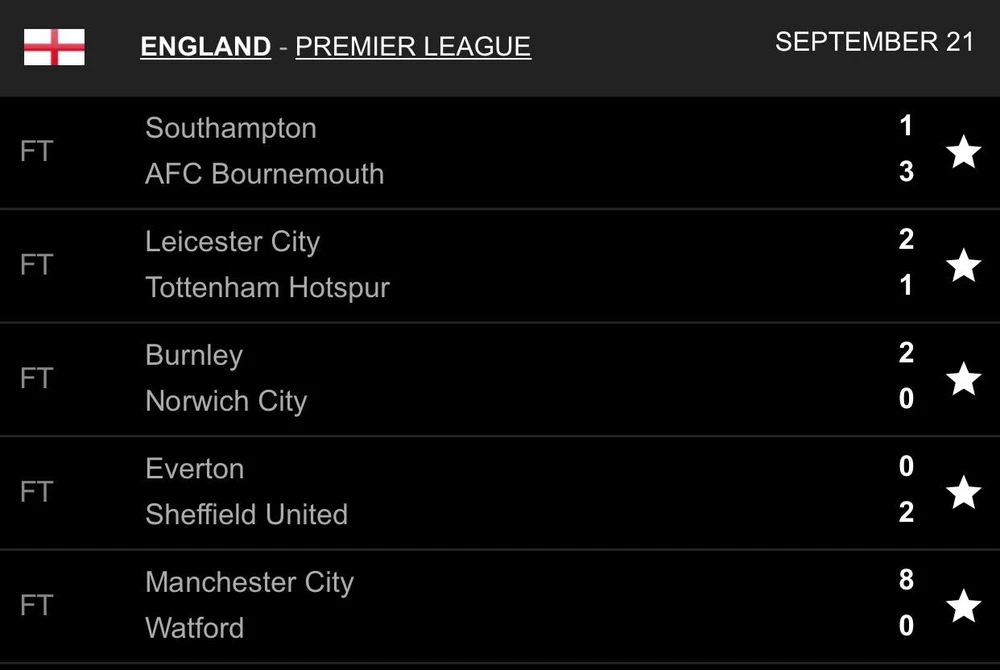Viewport: 1000px width, 670px height.
Task: Click the Norwich City team name
Action: coord(226,401)
